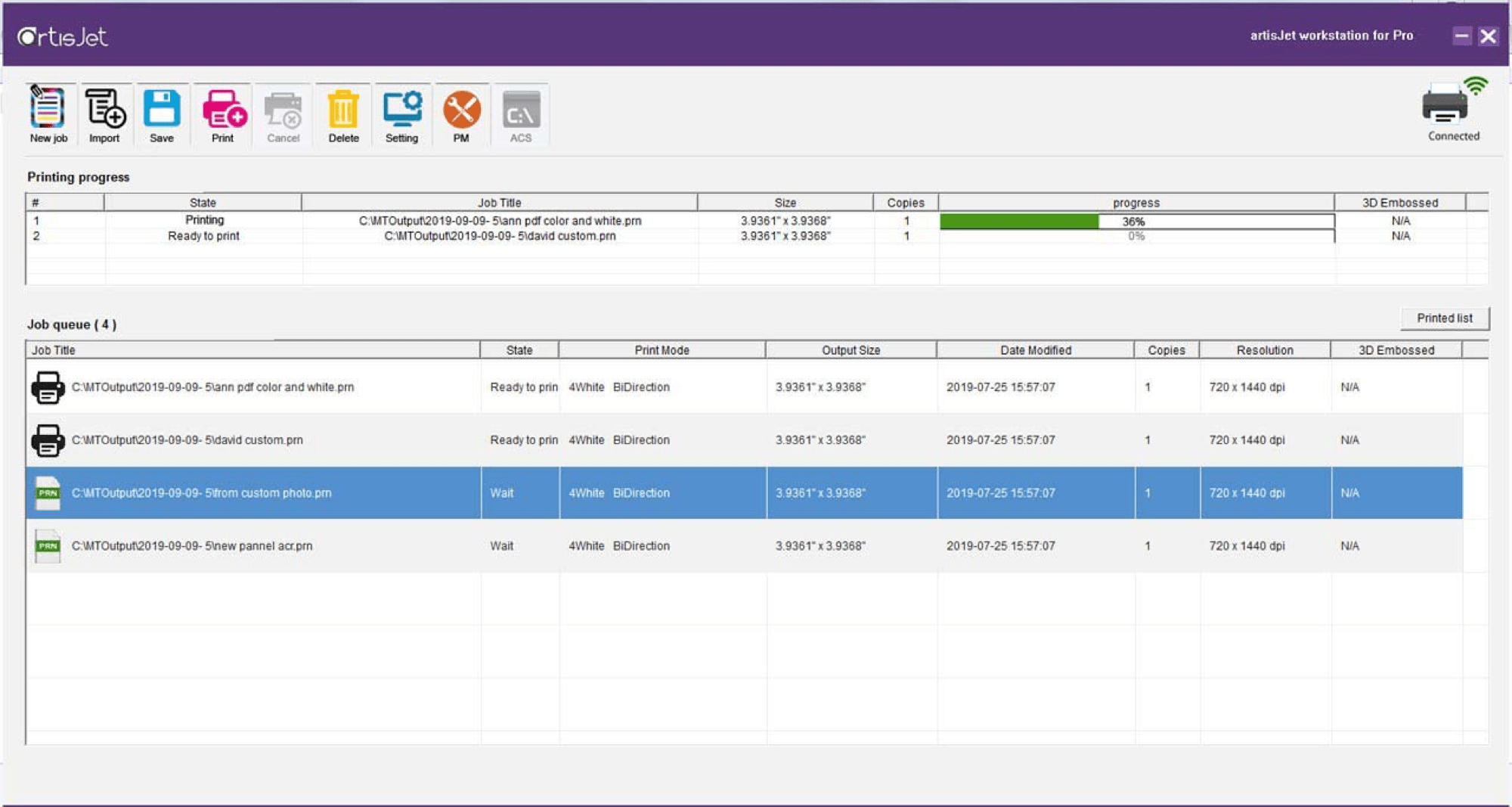Select the 'ann pdf color and white.prn' queue row
Screen dimensions: 1512x807
click(212, 387)
